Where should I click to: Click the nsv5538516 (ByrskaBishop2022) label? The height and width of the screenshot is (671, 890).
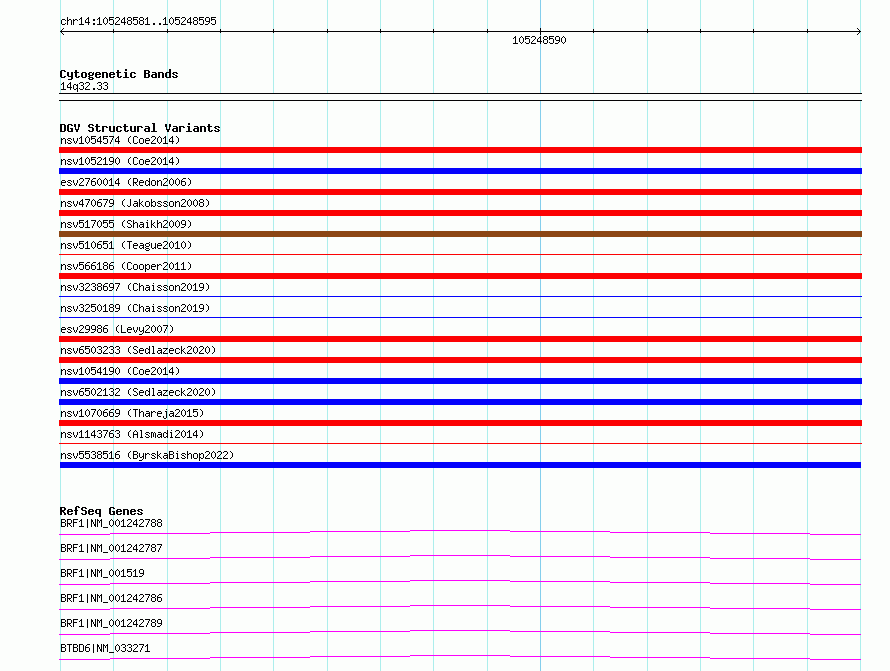tap(147, 455)
